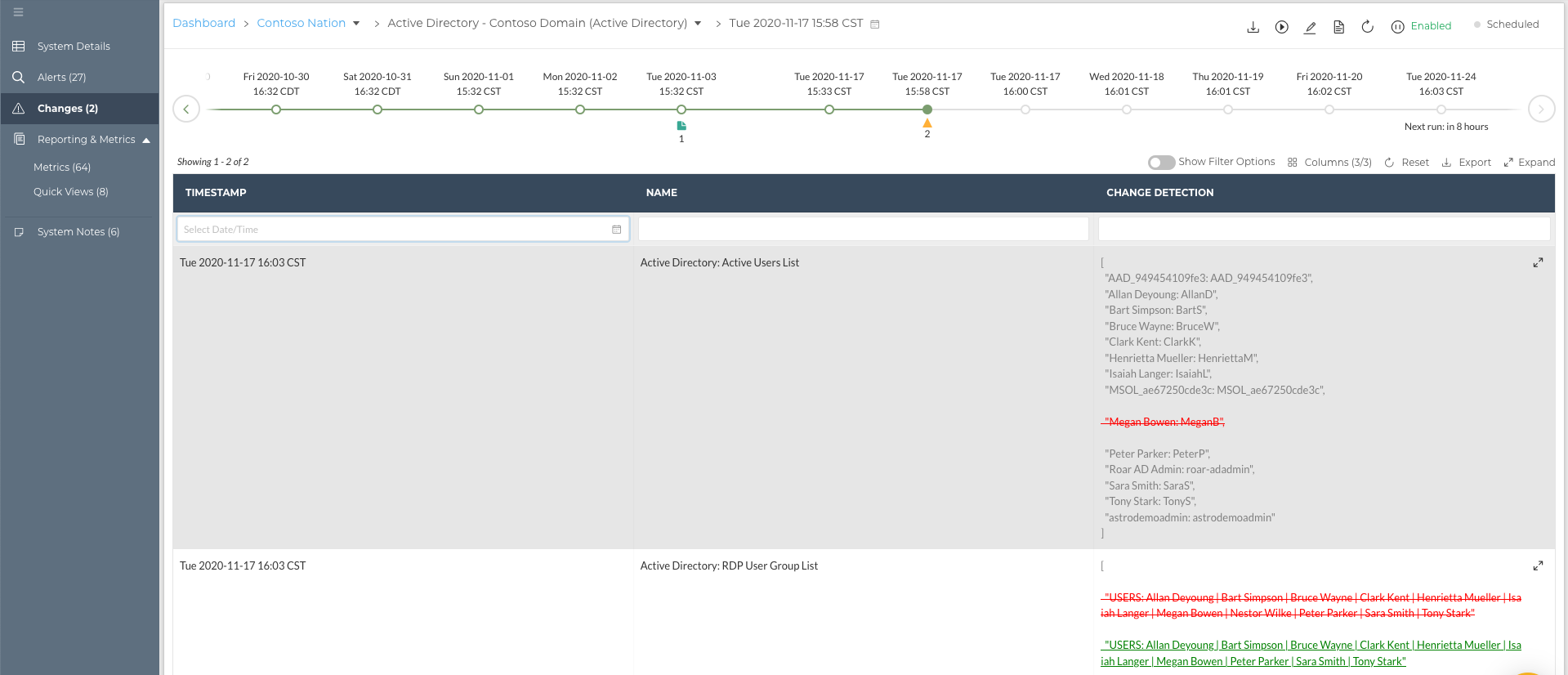The height and width of the screenshot is (675, 1568).
Task: Open Active Directory system dropdown arrow
Action: 698,24
